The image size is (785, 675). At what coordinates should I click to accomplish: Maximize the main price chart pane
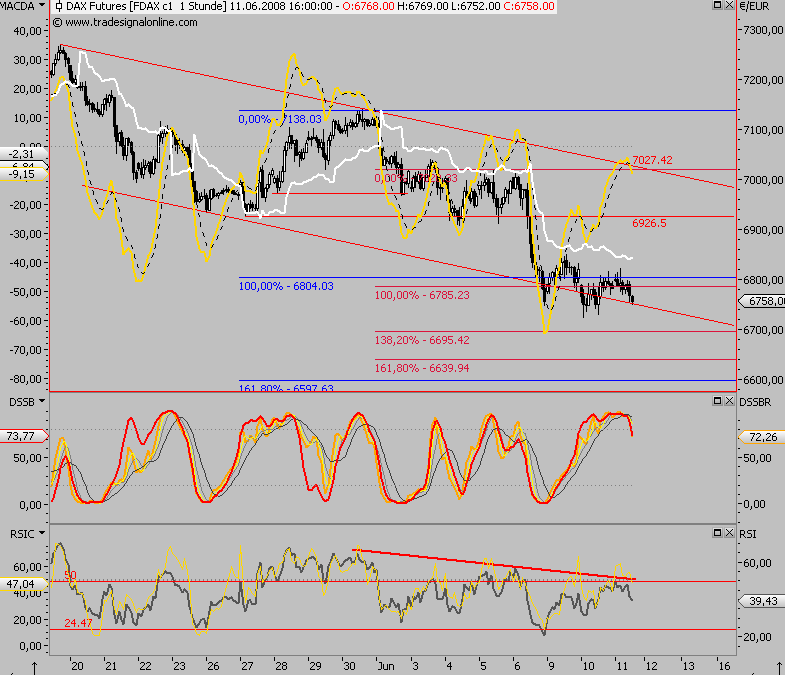[x=717, y=5]
